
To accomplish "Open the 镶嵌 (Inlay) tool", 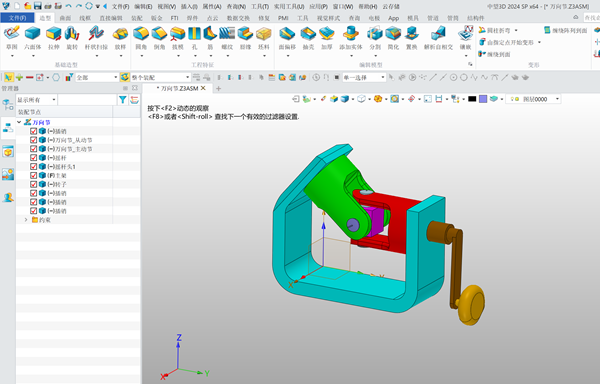I will click(x=465, y=38).
